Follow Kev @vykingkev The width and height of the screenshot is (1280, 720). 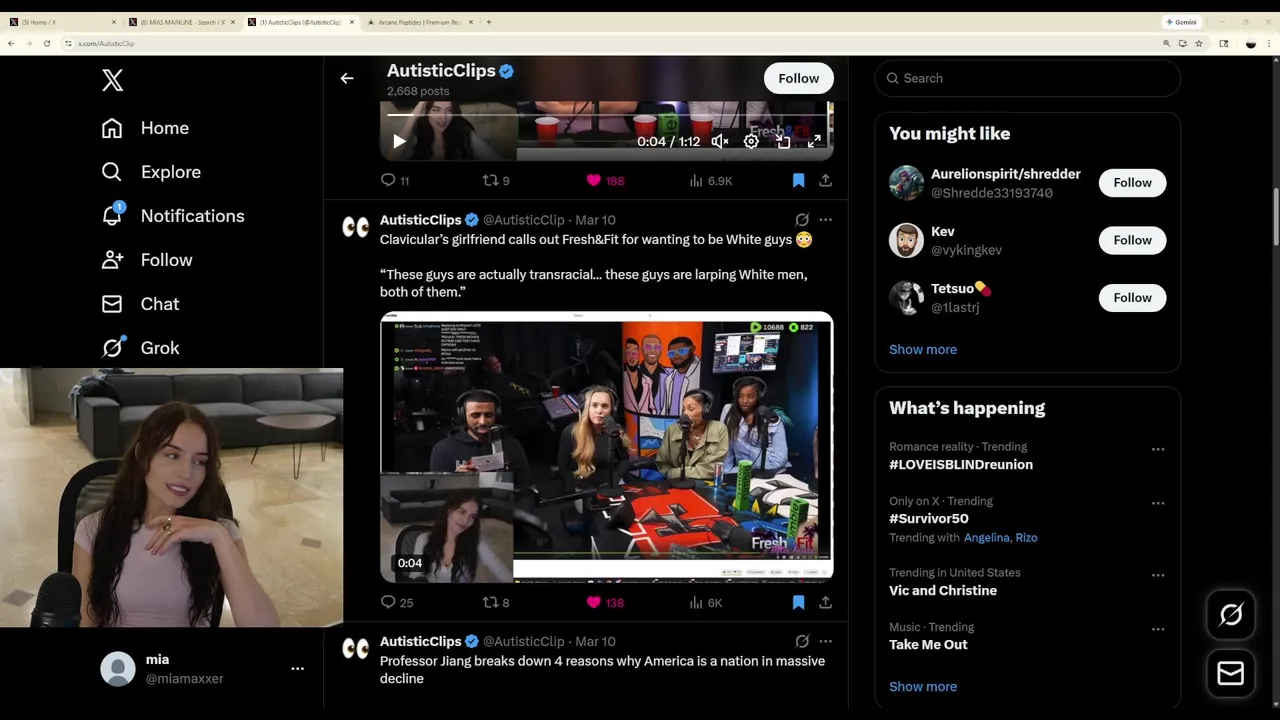(1132, 240)
